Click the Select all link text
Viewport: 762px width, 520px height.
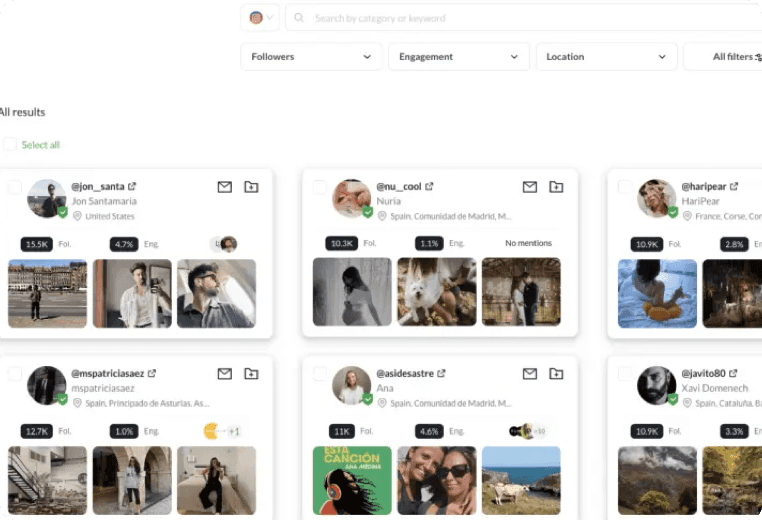pyautogui.click(x=41, y=145)
